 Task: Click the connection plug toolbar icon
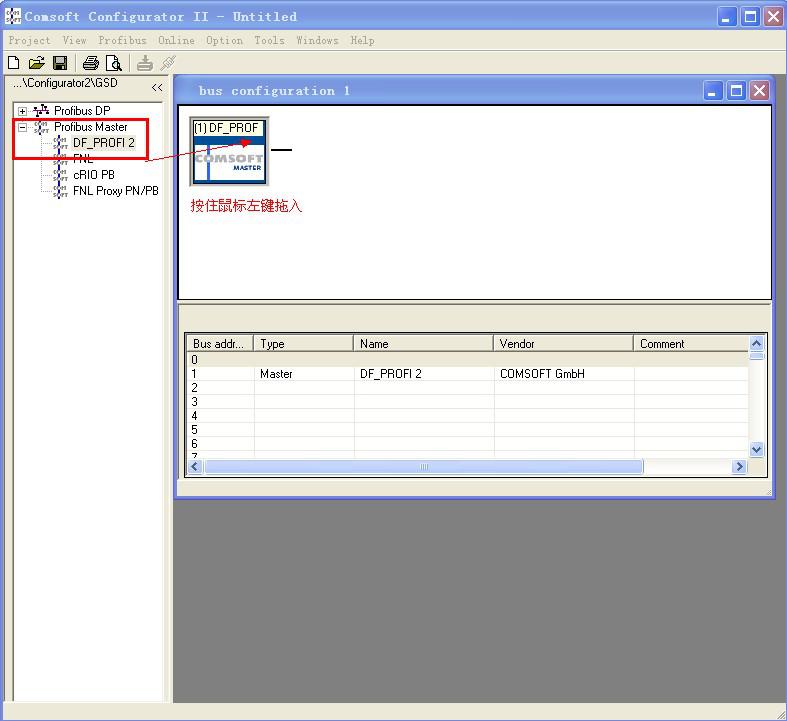pyautogui.click(x=168, y=63)
